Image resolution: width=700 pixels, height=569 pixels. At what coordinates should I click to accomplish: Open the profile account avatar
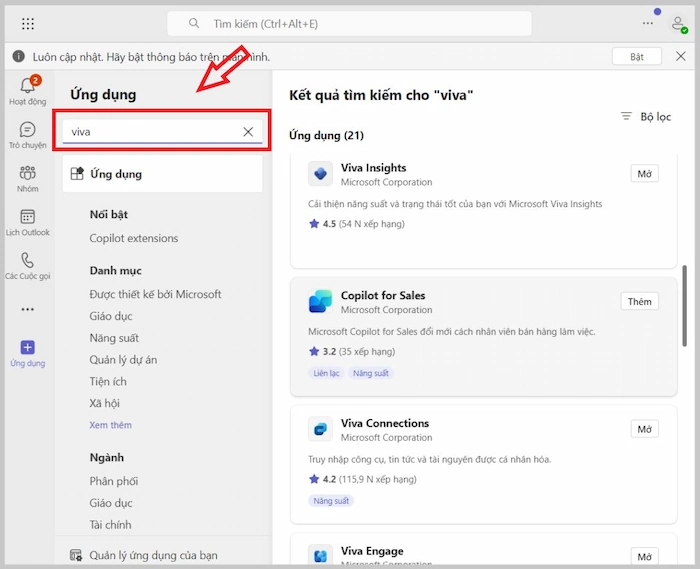(678, 24)
